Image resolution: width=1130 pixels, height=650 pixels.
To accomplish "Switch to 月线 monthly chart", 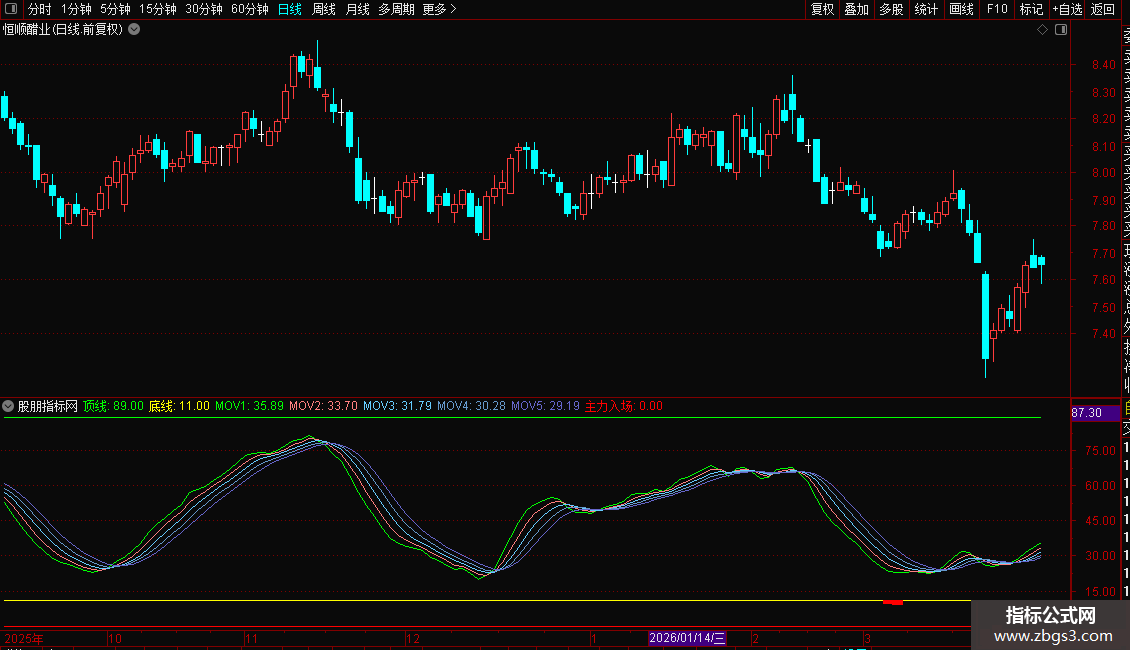I will (357, 9).
